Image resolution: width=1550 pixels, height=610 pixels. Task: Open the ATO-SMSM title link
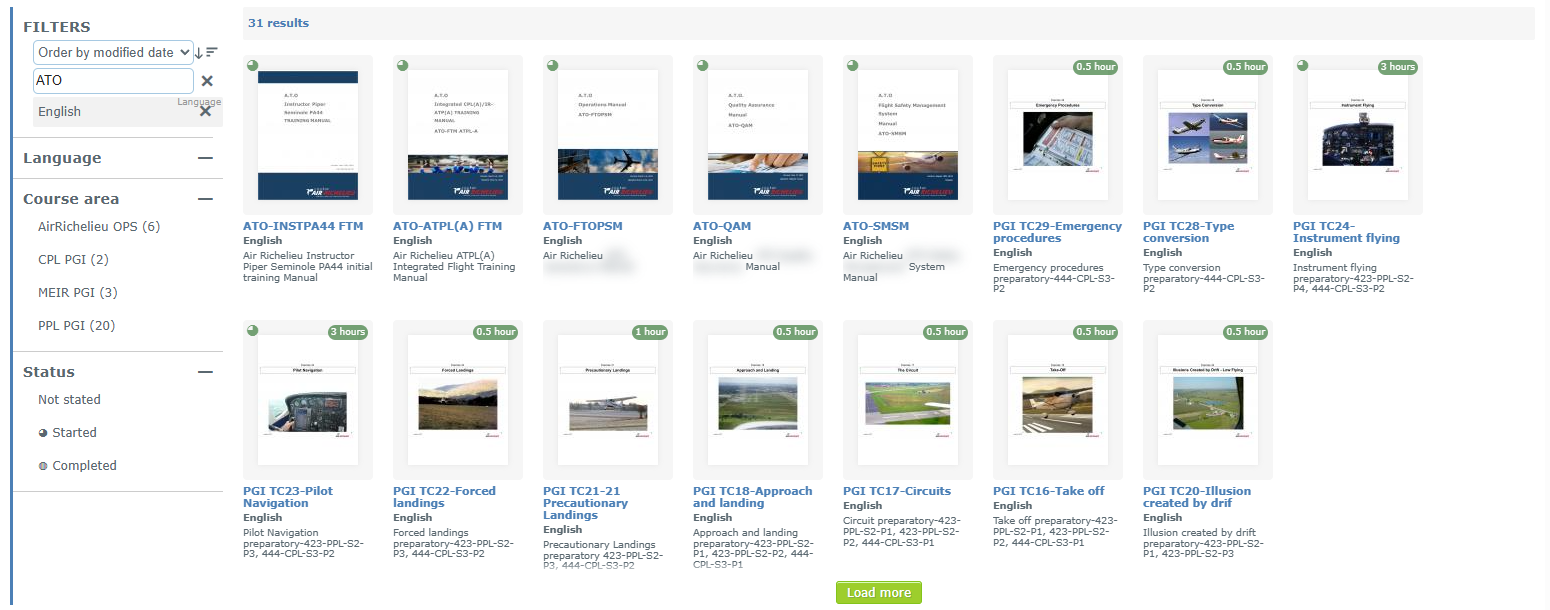[x=876, y=226]
